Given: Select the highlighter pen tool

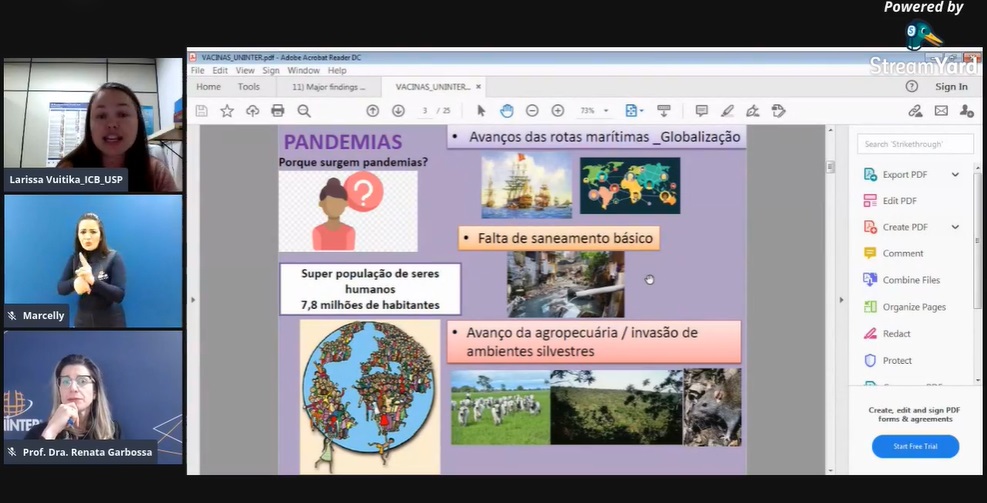Looking at the screenshot, I should (727, 111).
